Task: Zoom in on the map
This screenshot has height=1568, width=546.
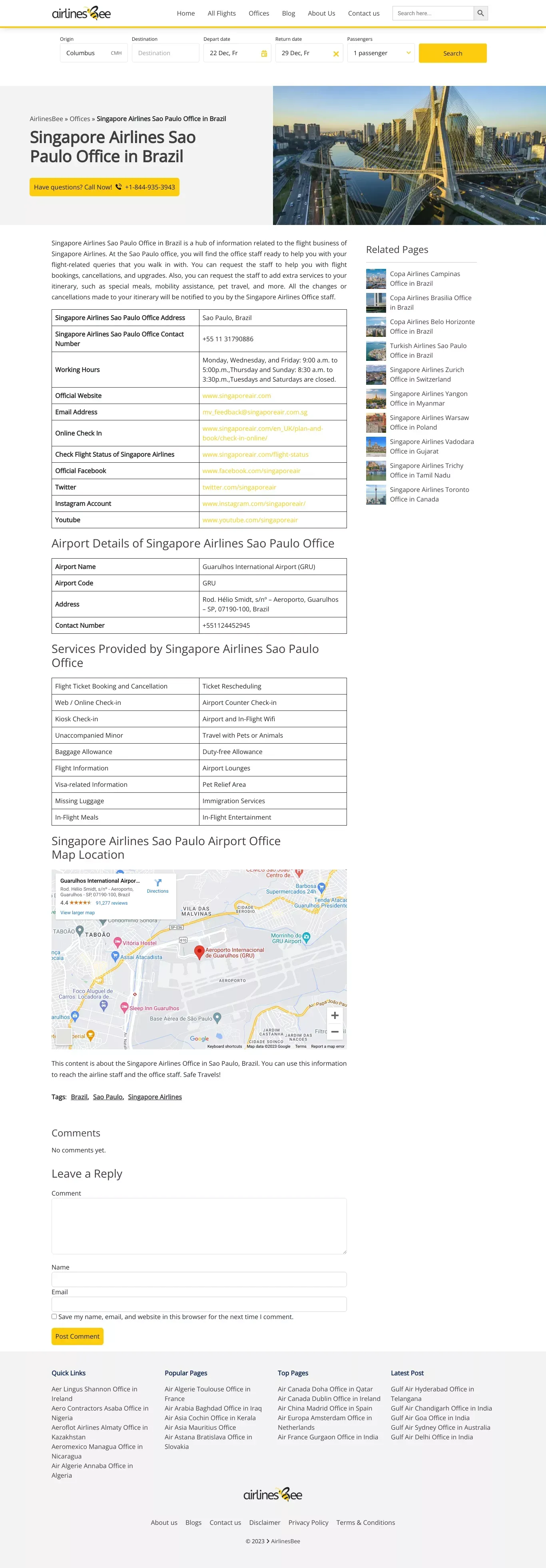Action: pos(335,1015)
